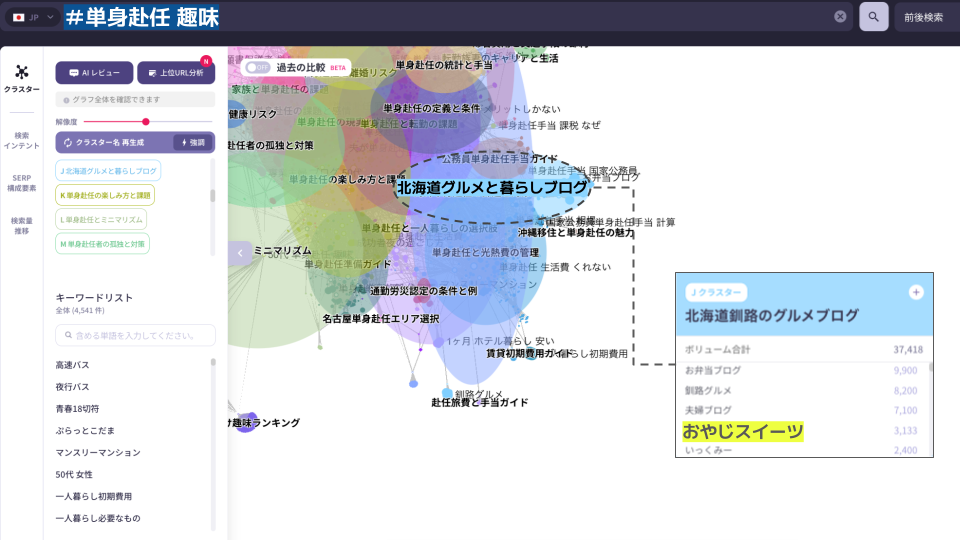Click the plus icon on the J クラスター card

(915, 292)
